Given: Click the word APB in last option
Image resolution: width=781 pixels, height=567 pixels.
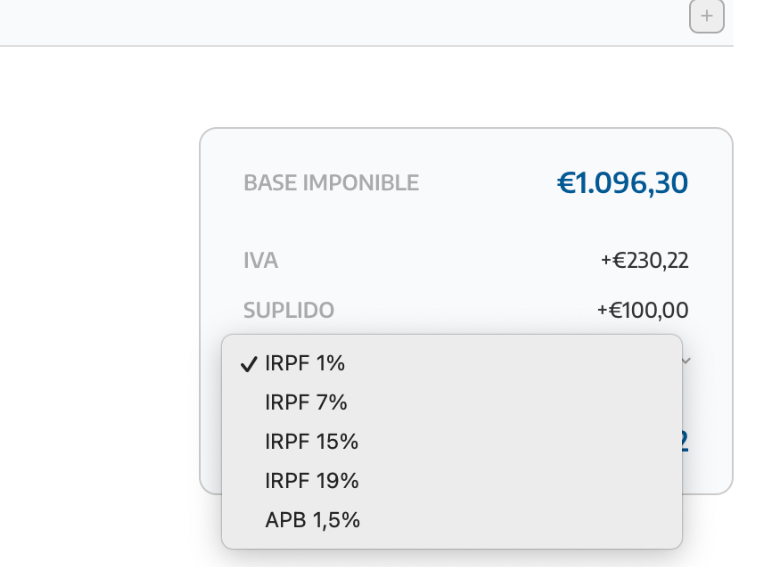Looking at the screenshot, I should [x=284, y=520].
